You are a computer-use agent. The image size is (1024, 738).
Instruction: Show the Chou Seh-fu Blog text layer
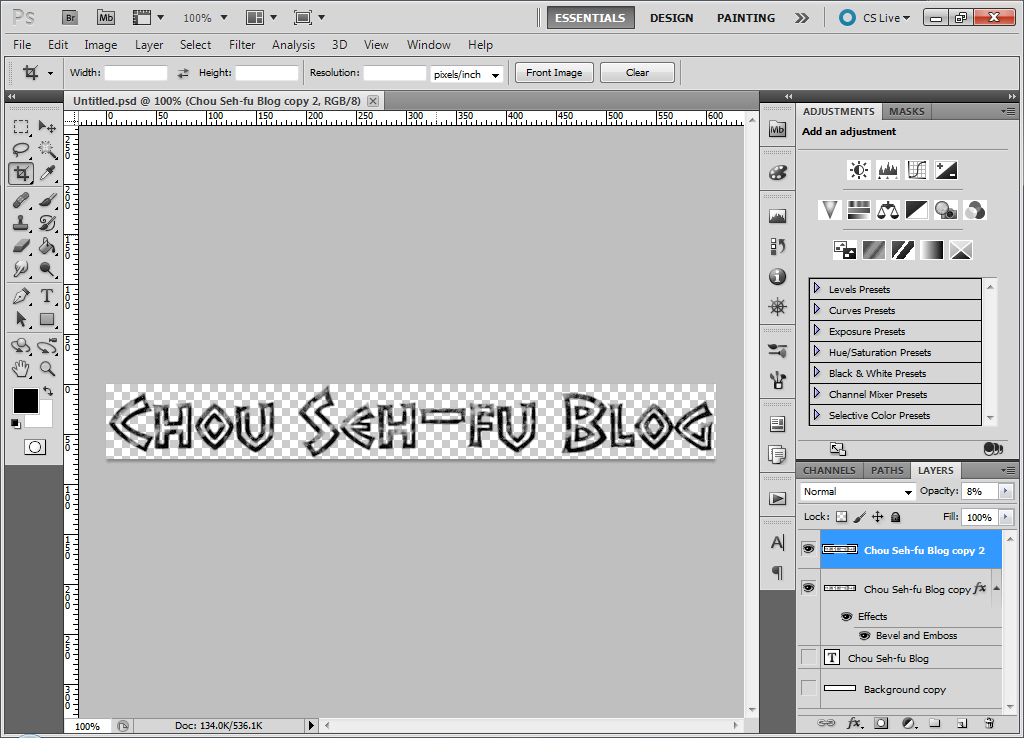pos(808,657)
